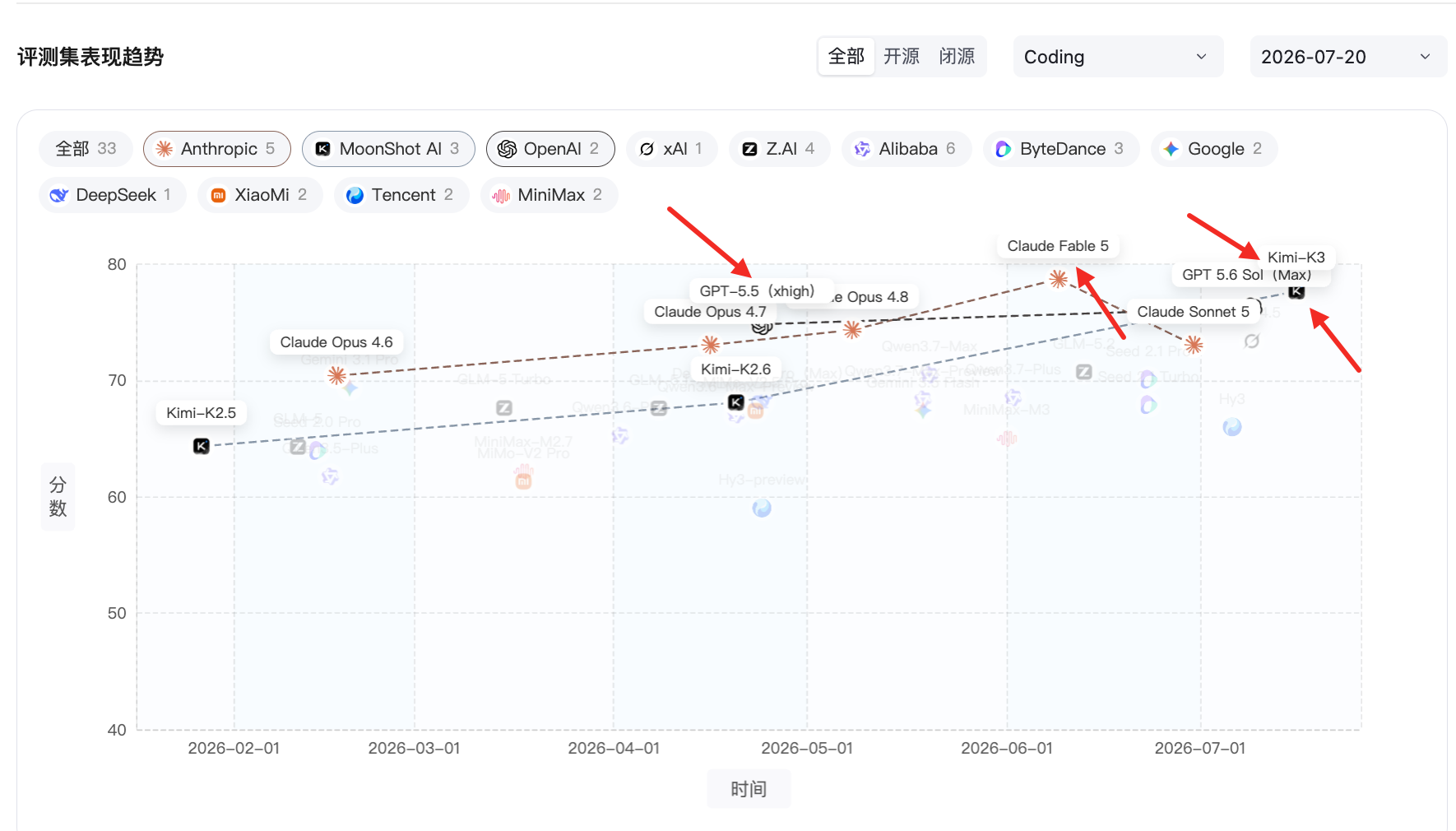Deselect the OpenAI vendor filter chip
This screenshot has height=831, width=1456.
[x=550, y=149]
